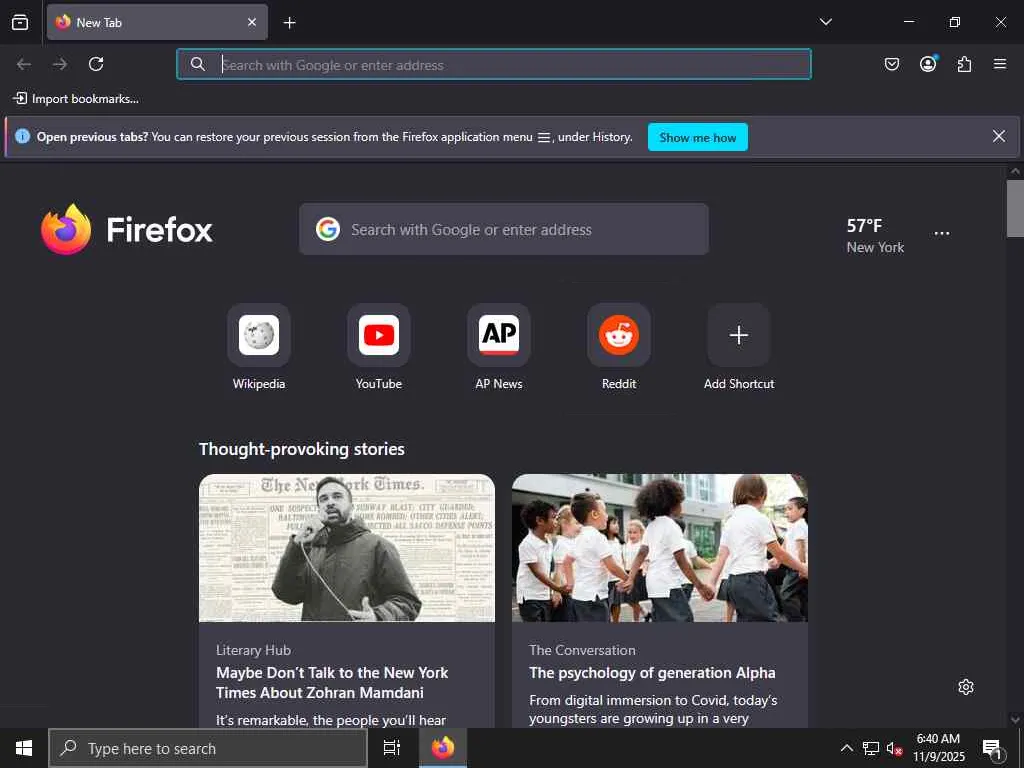Image resolution: width=1024 pixels, height=768 pixels.
Task: Click The Conversation source label
Action: pyautogui.click(x=582, y=650)
